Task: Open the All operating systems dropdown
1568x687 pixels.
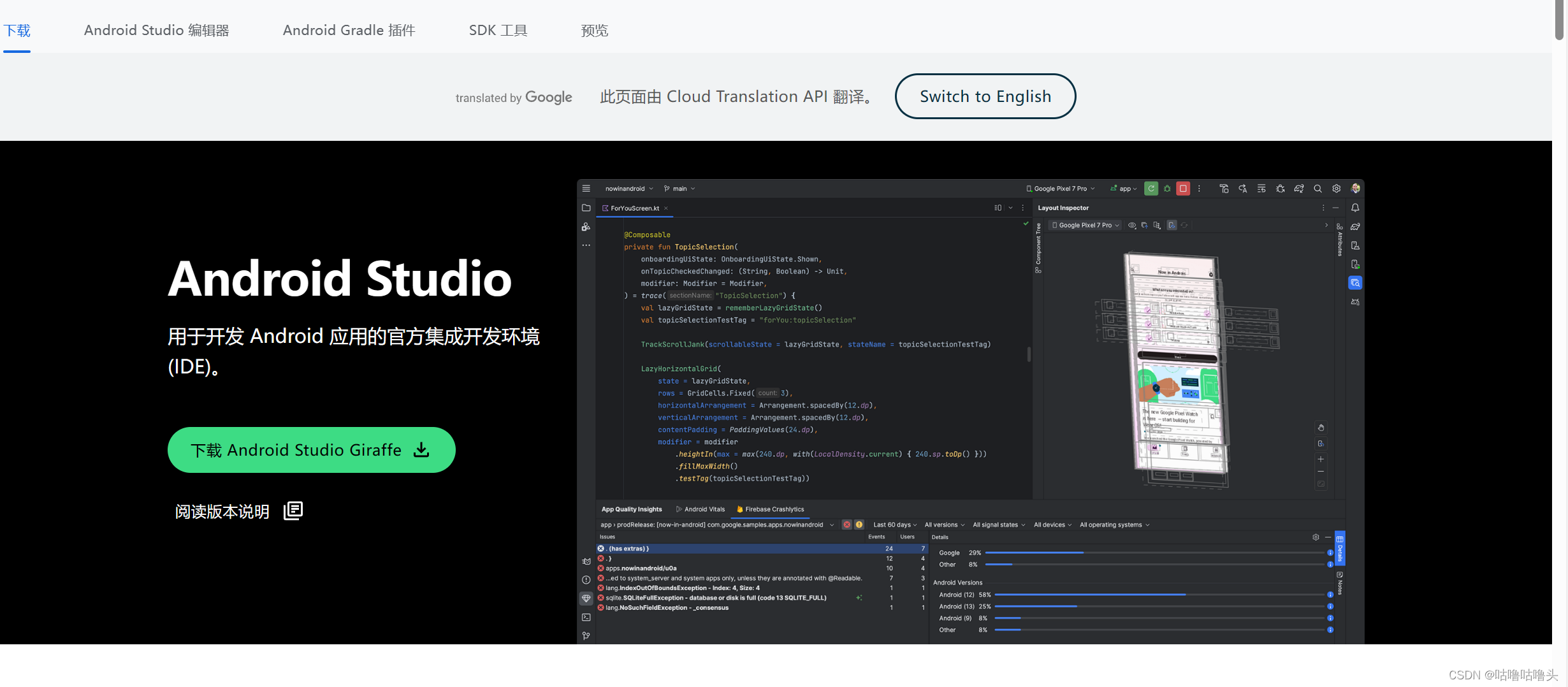Action: [x=1115, y=524]
